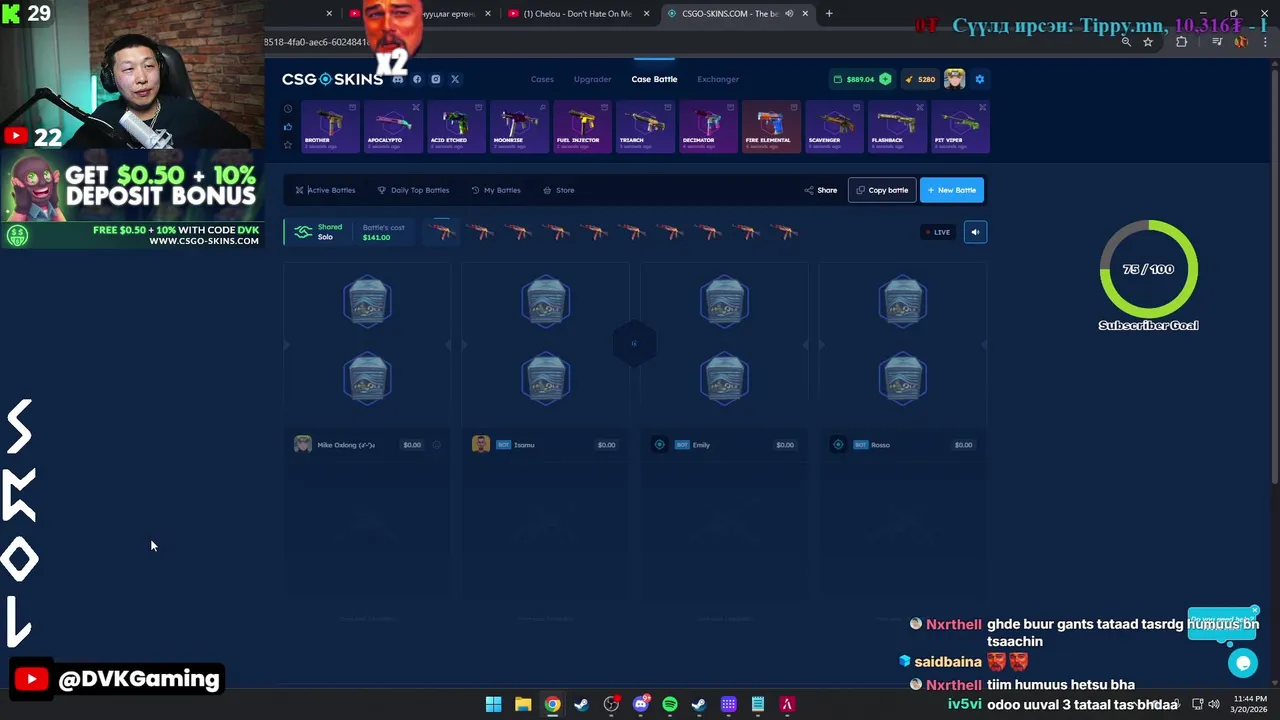Open File Explorer from the taskbar

(x=523, y=704)
